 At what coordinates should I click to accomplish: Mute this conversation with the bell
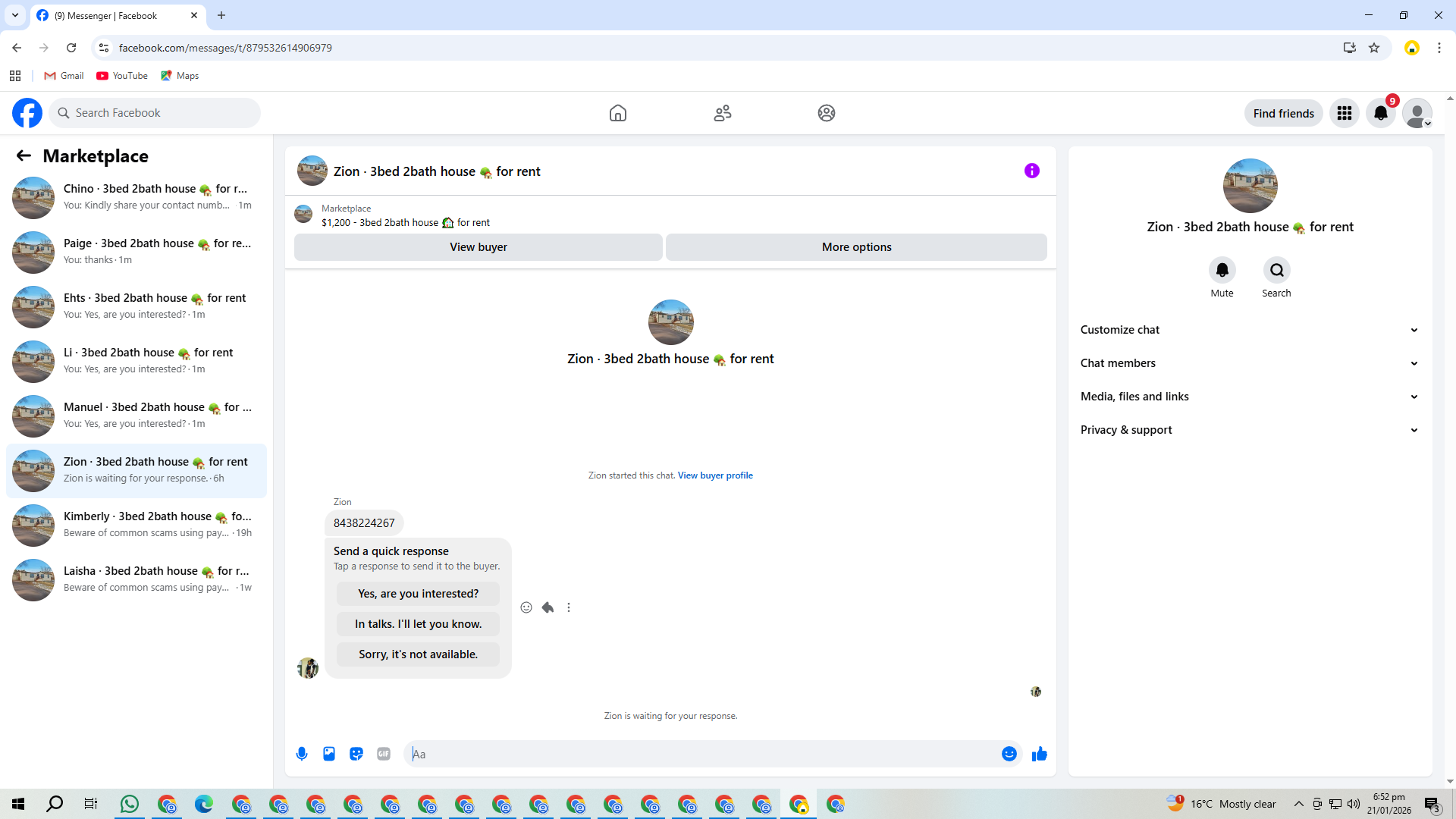[x=1222, y=271]
